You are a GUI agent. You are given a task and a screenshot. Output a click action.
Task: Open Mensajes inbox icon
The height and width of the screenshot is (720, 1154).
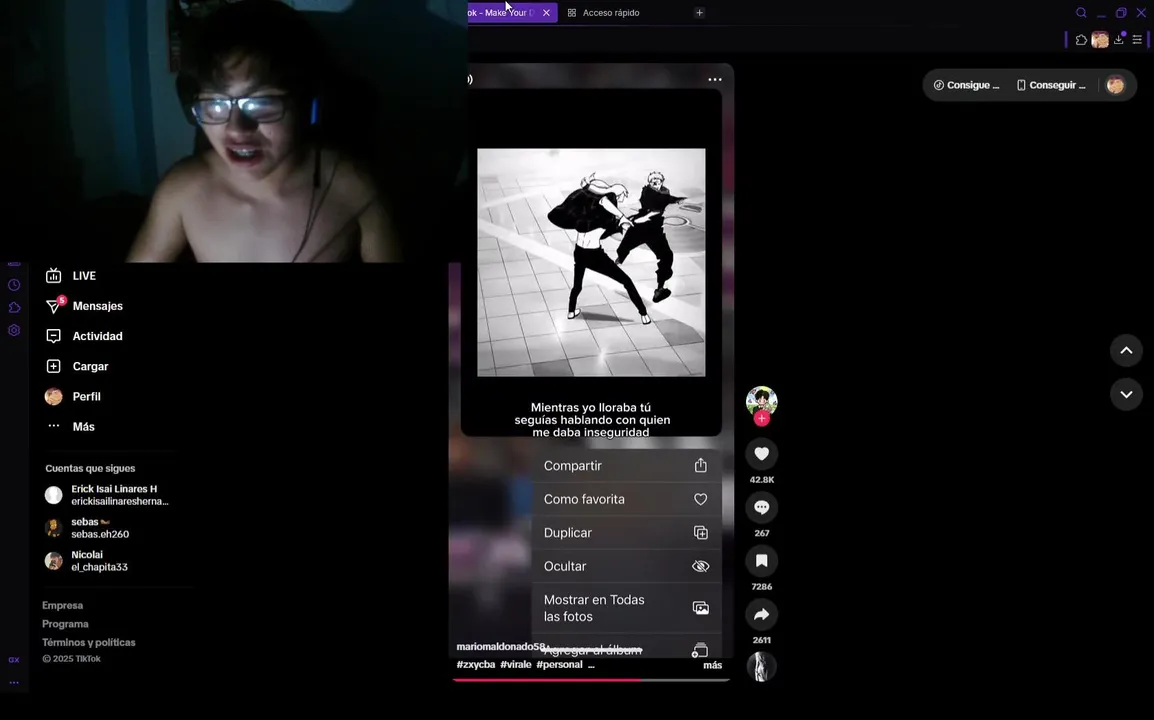[54, 306]
